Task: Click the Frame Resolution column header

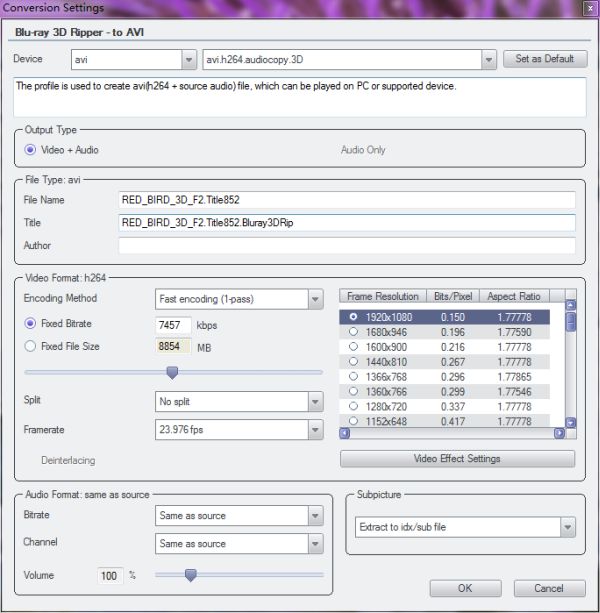Action: pos(383,296)
